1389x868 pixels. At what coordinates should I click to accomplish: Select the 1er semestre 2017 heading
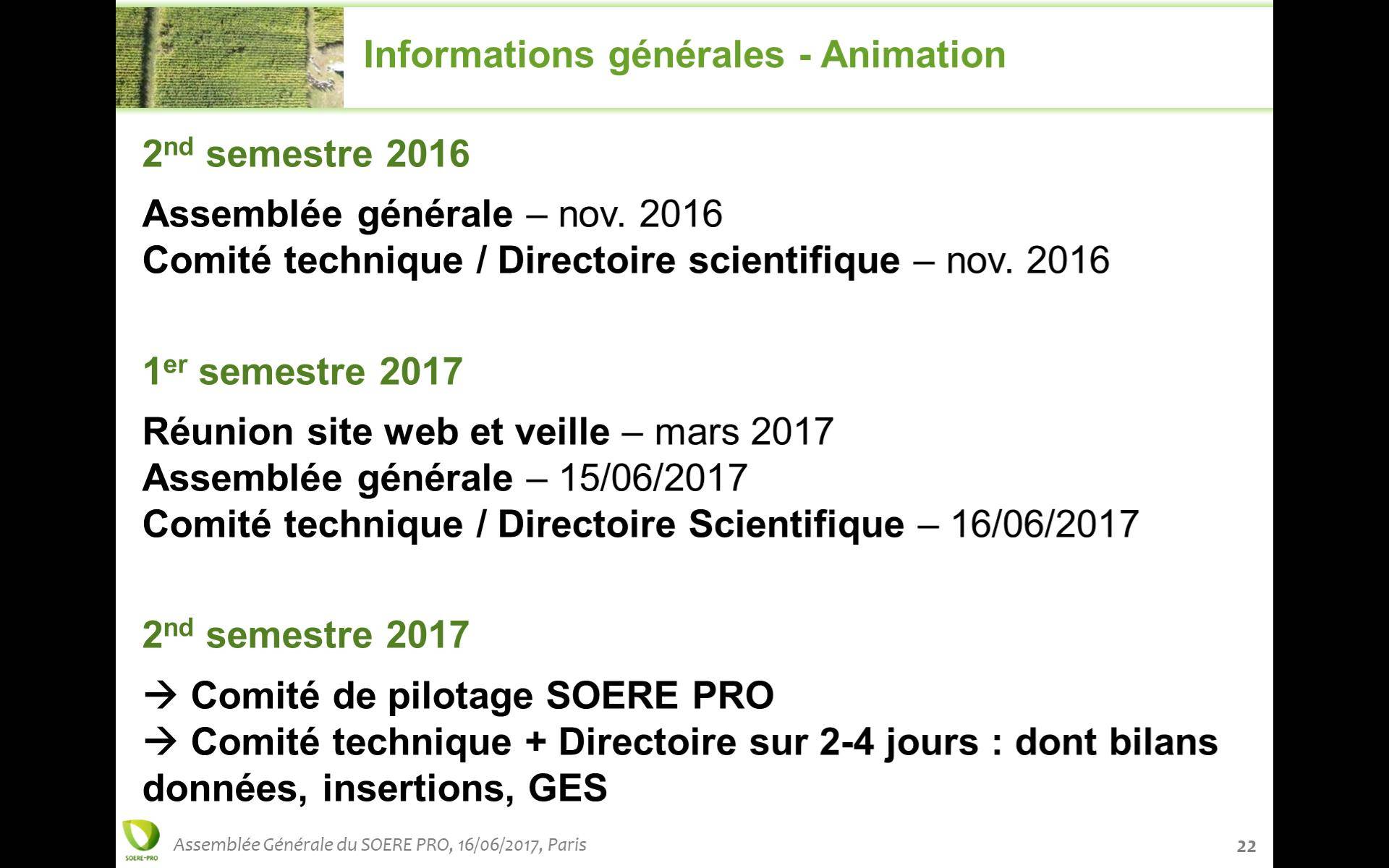[302, 371]
